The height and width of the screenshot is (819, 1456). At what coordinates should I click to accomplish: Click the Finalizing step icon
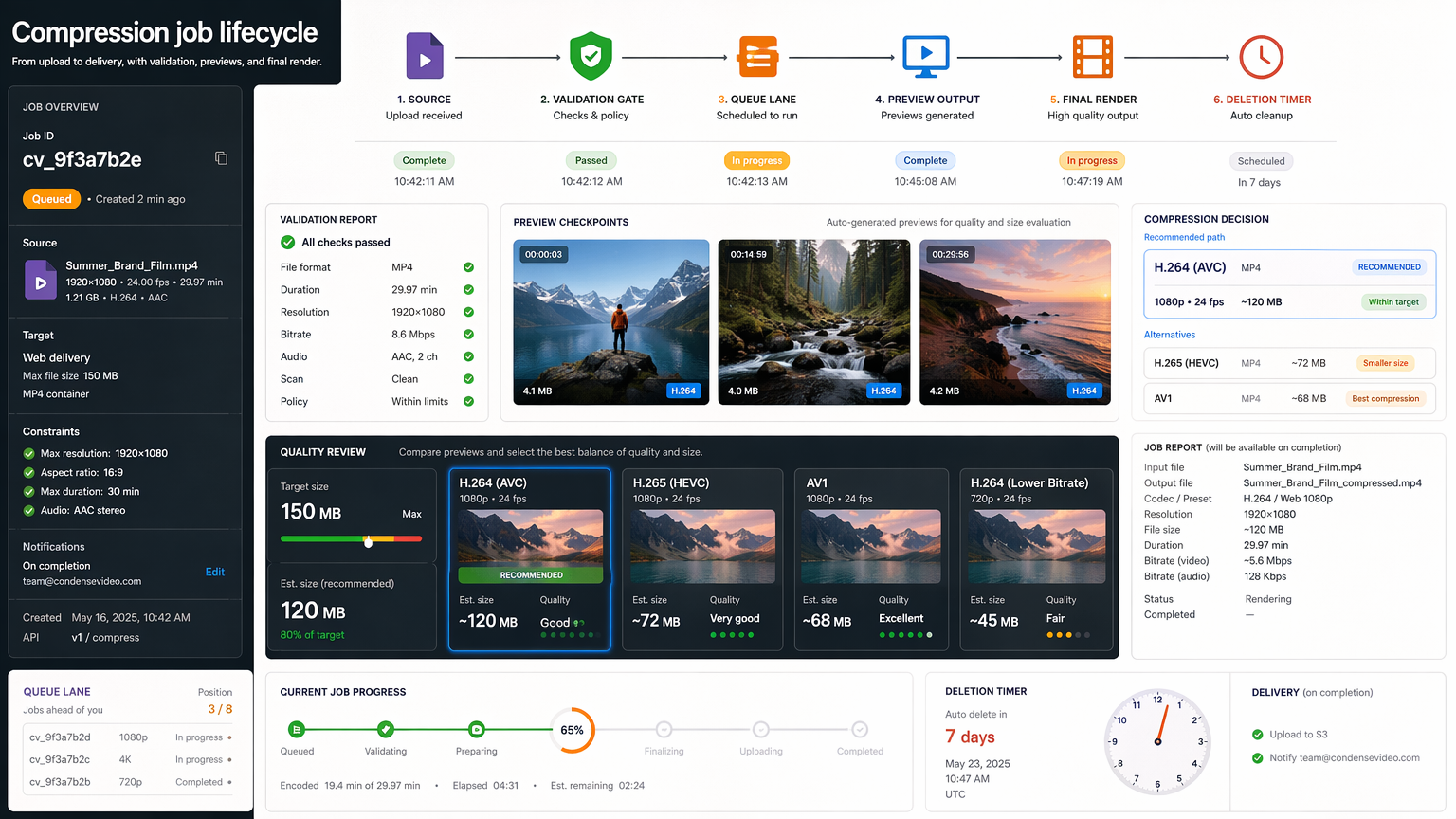coord(664,729)
